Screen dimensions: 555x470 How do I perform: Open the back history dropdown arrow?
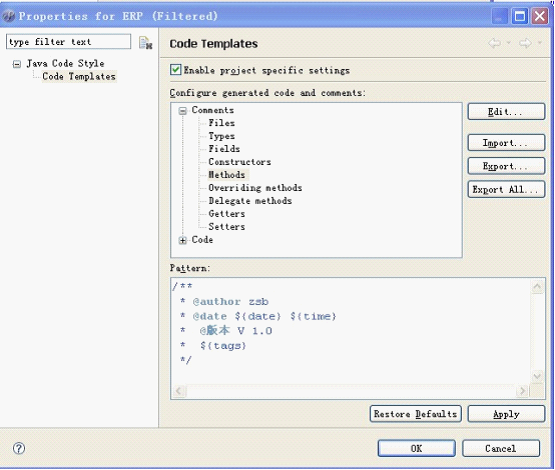coord(509,43)
